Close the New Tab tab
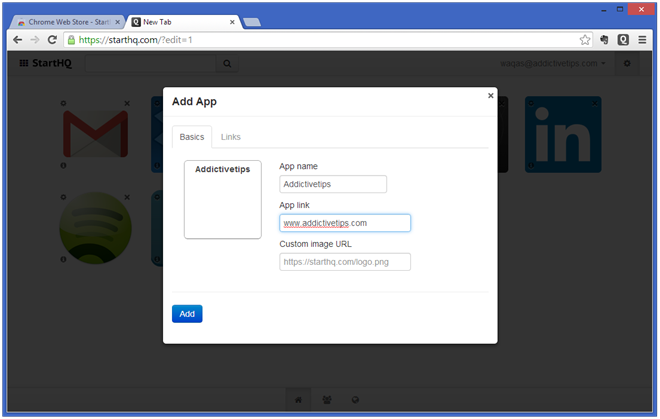Viewport: 660px width, 419px height. pos(232,22)
